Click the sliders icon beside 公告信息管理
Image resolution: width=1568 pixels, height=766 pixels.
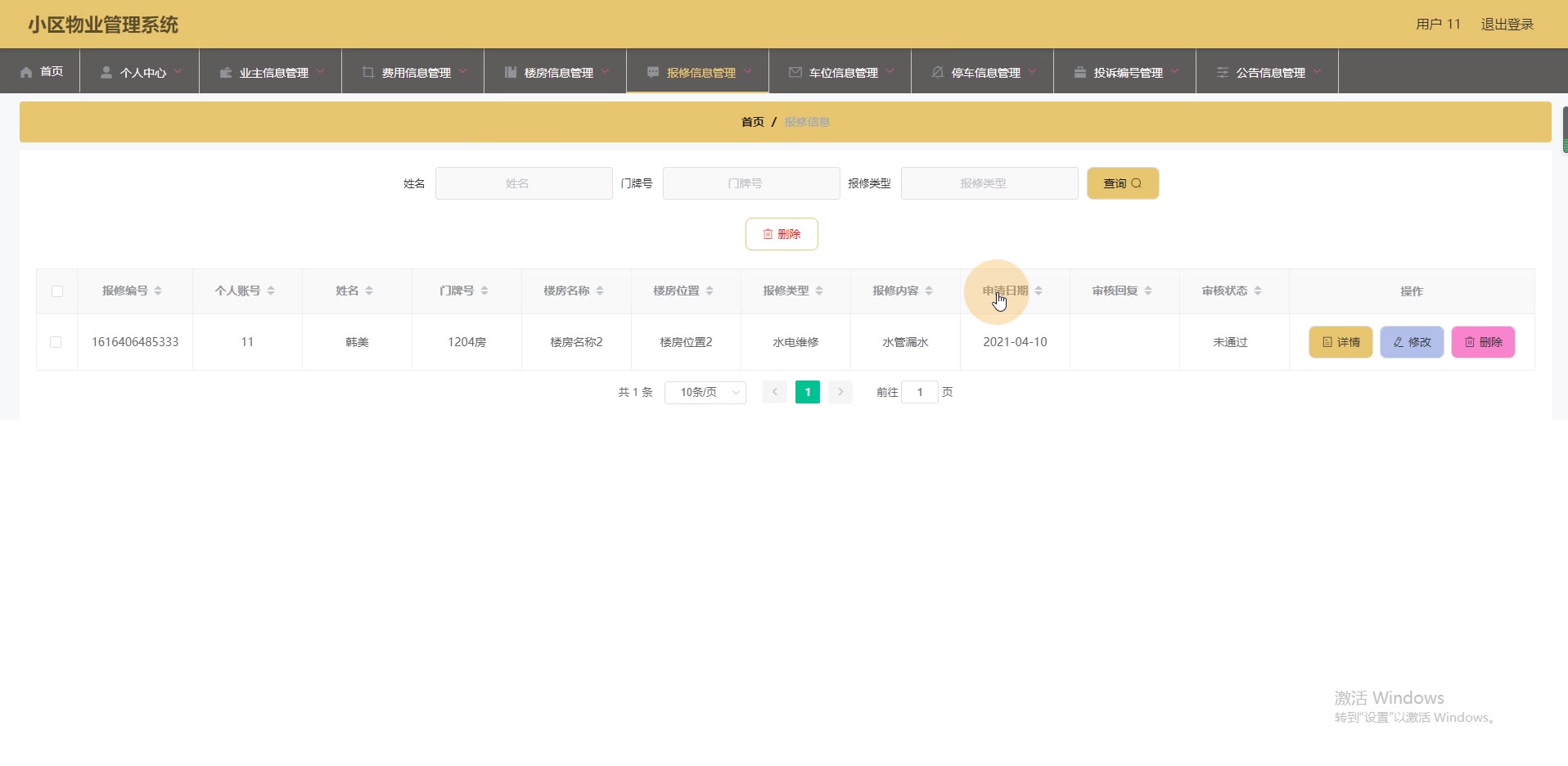pos(1223,72)
